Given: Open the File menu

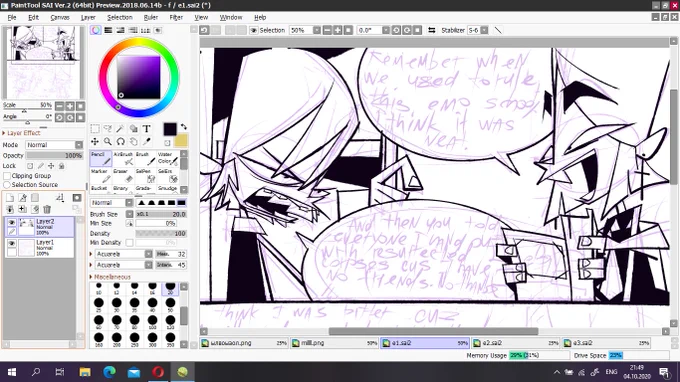Looking at the screenshot, I should (x=12, y=17).
